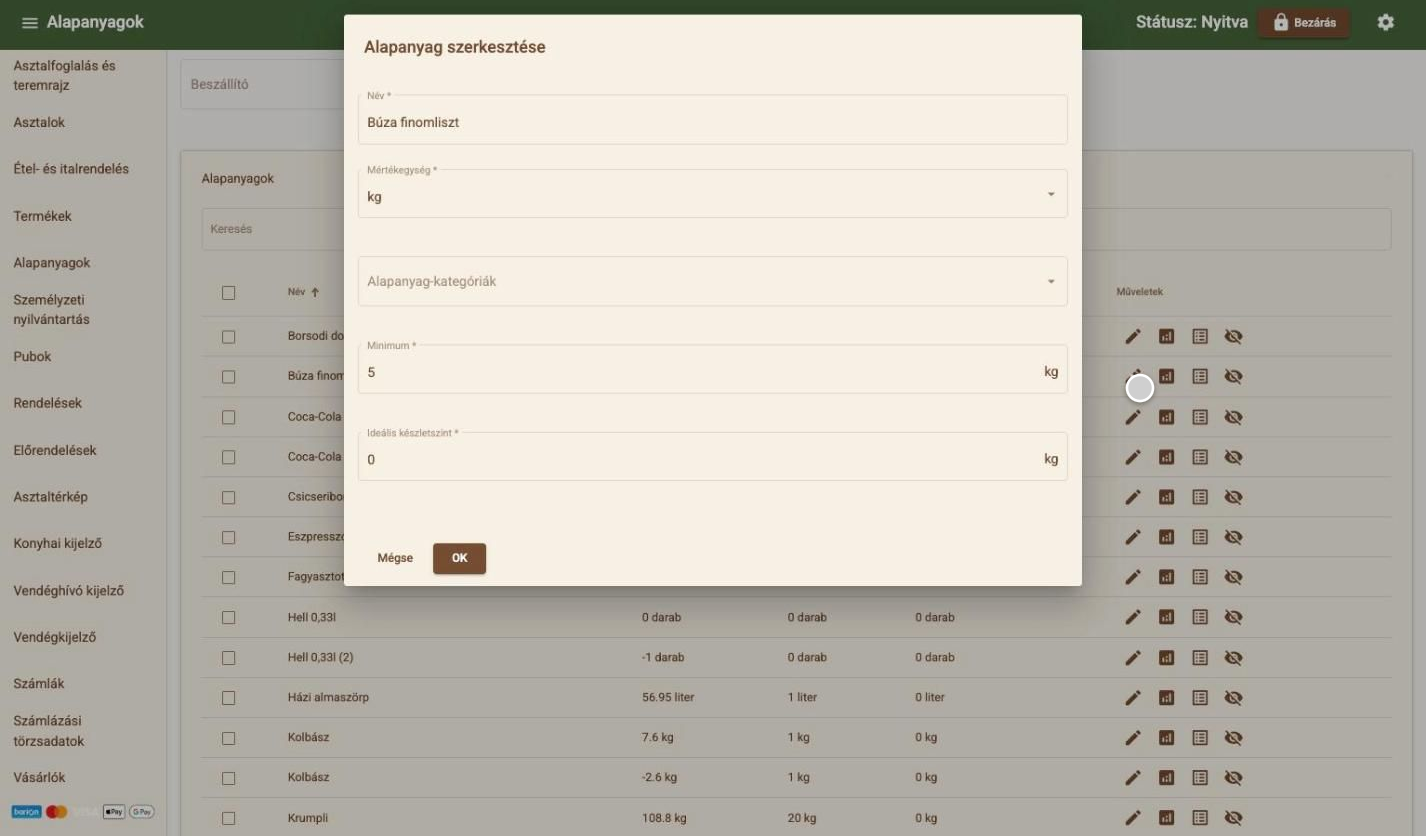Open the Beszállító supplier selector
The image size is (1426, 836).
click(x=262, y=84)
